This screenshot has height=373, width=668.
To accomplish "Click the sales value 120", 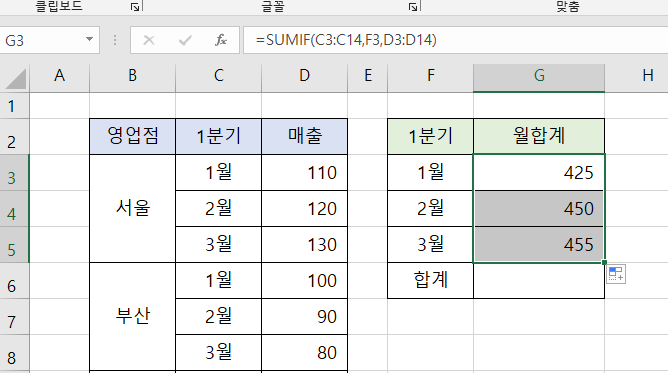I will click(305, 209).
